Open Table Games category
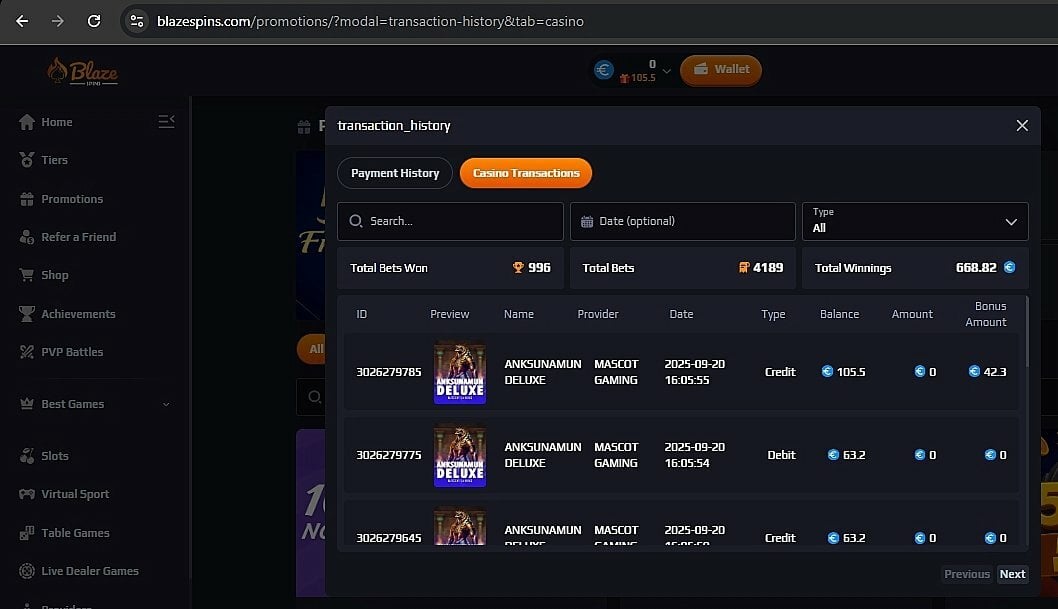 click(x=75, y=533)
